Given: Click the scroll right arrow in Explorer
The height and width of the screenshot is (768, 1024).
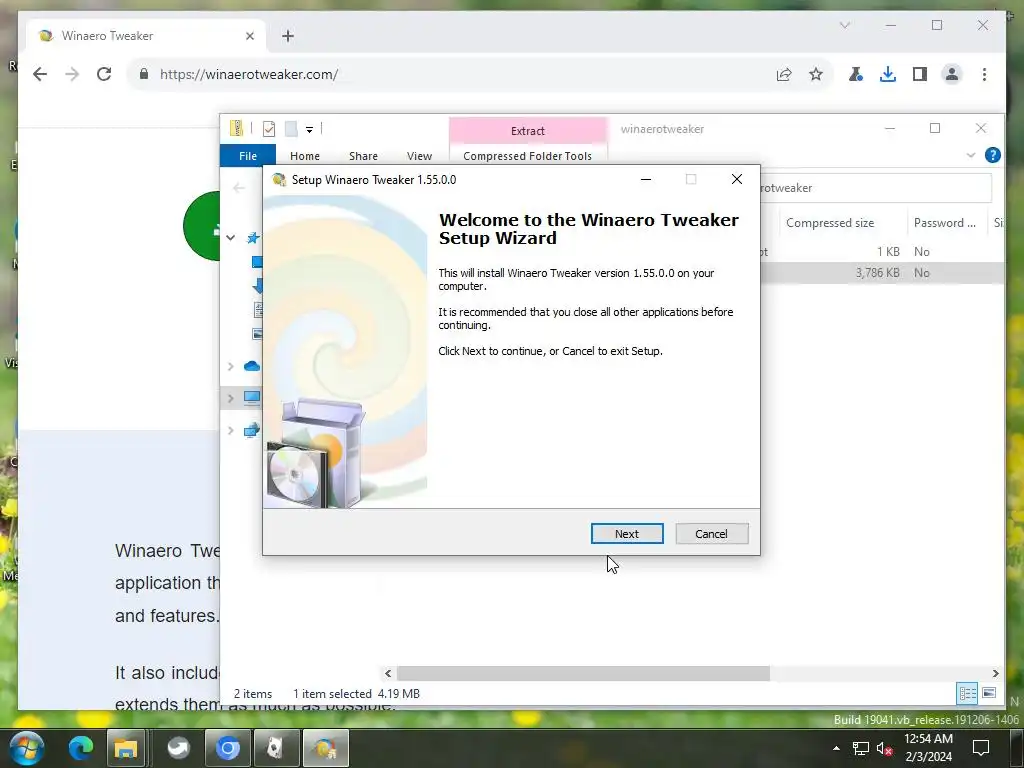Looking at the screenshot, I should pyautogui.click(x=995, y=673).
